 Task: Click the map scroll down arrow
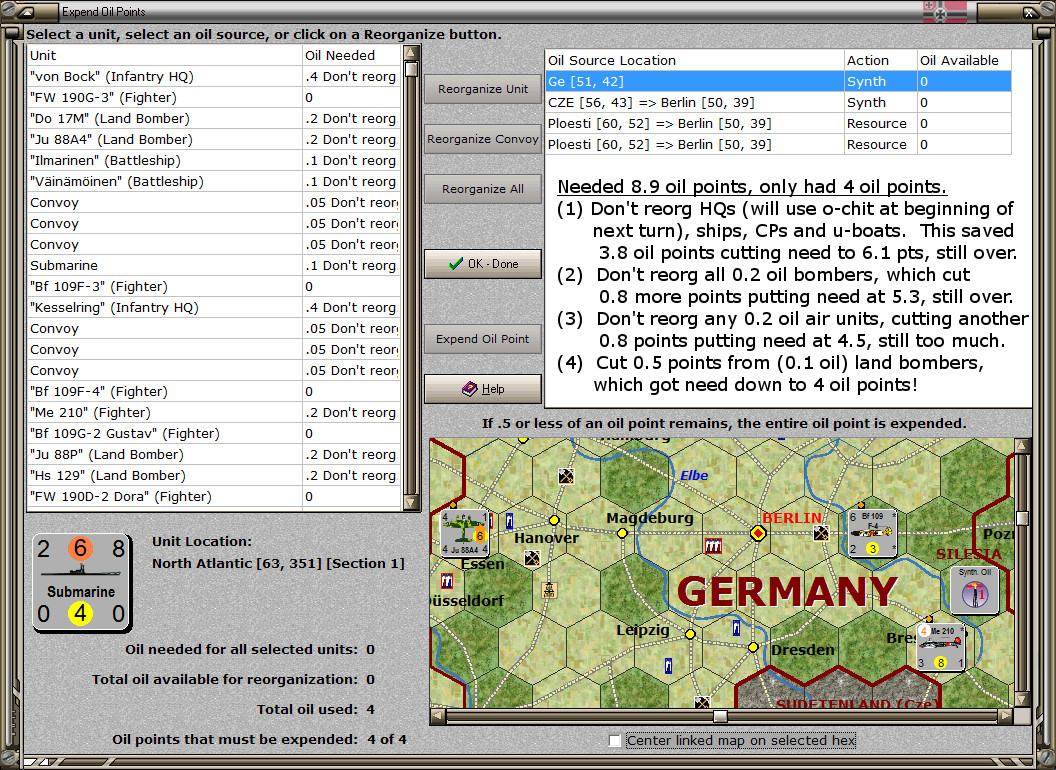tap(1022, 699)
